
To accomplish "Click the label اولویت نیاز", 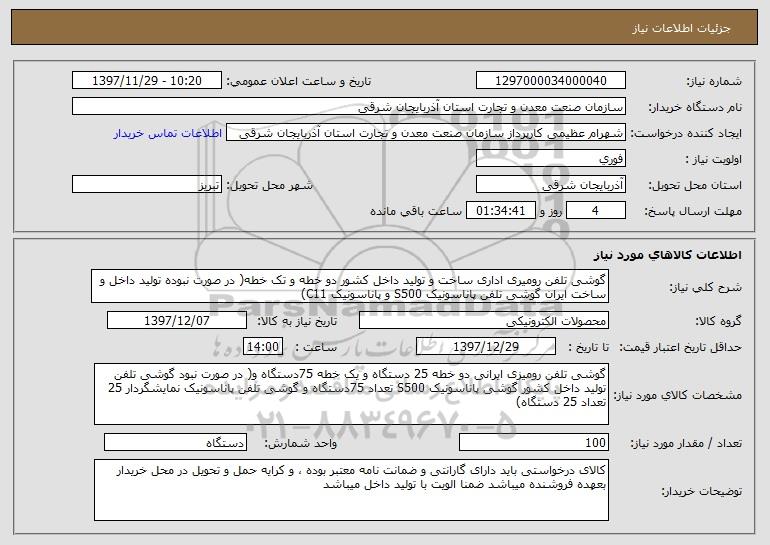I will click(714, 160).
